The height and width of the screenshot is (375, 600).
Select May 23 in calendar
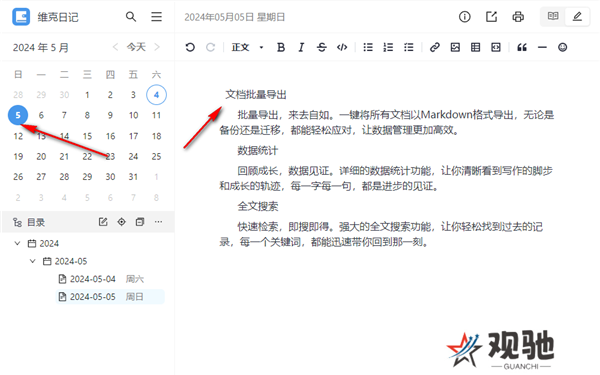click(110, 157)
